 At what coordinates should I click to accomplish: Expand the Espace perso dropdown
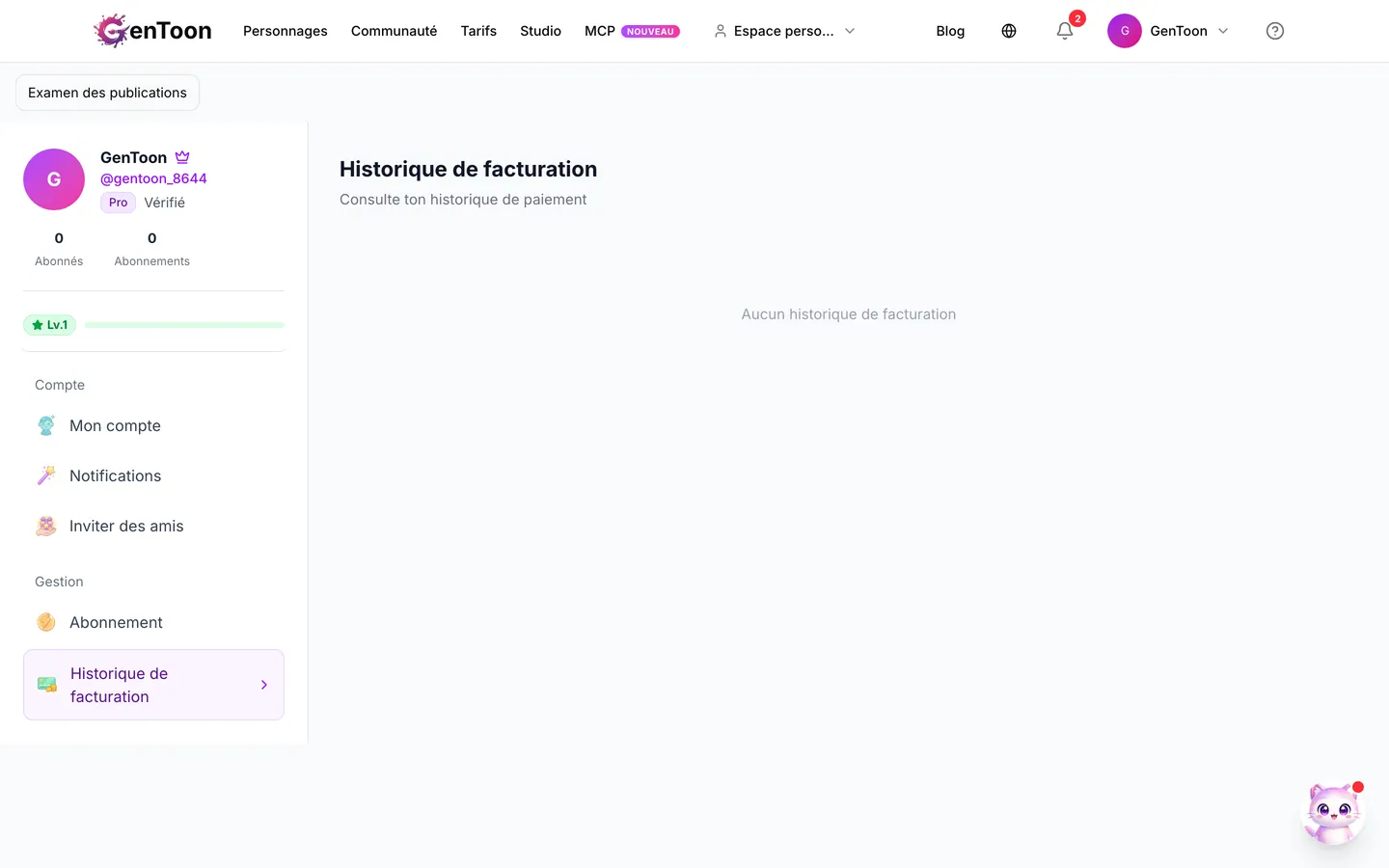coord(784,31)
